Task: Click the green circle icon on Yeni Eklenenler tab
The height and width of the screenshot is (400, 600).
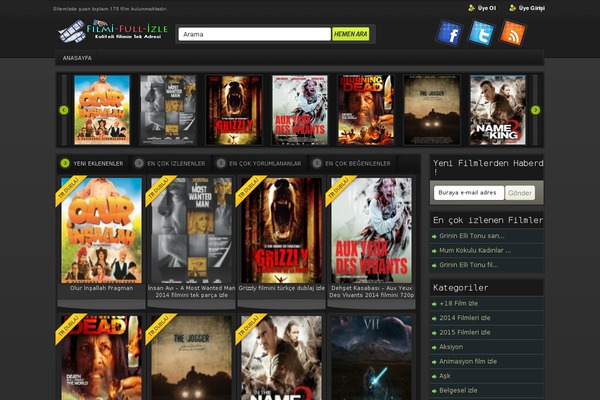Action: pos(65,163)
